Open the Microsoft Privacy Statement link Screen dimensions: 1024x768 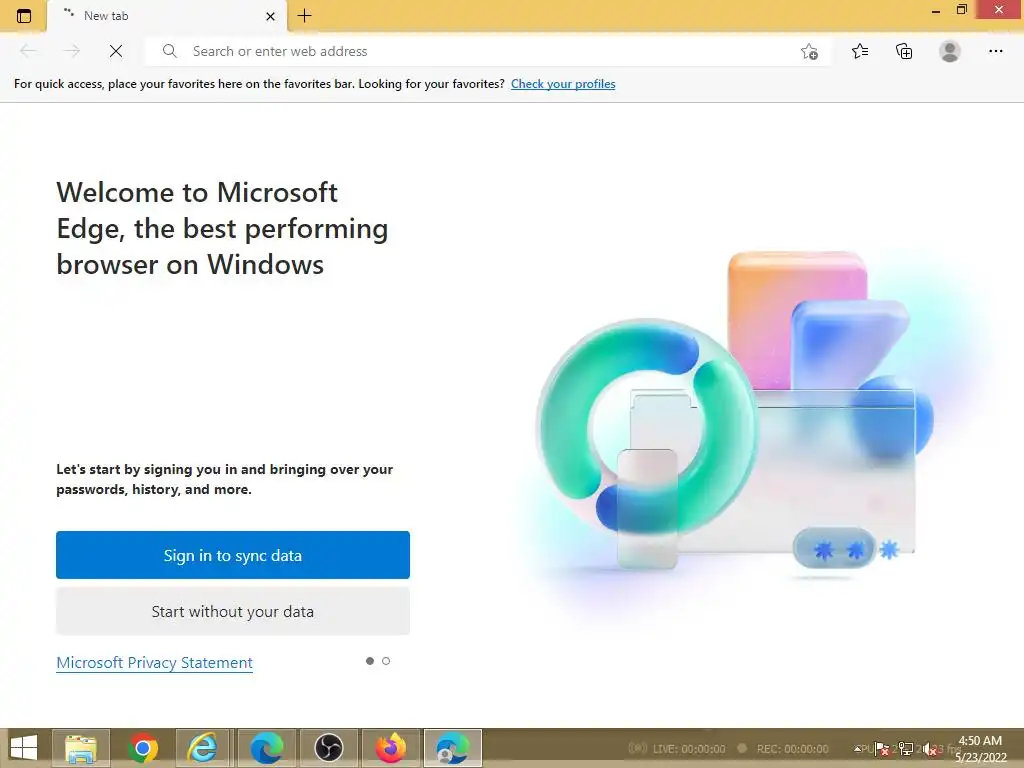[154, 662]
